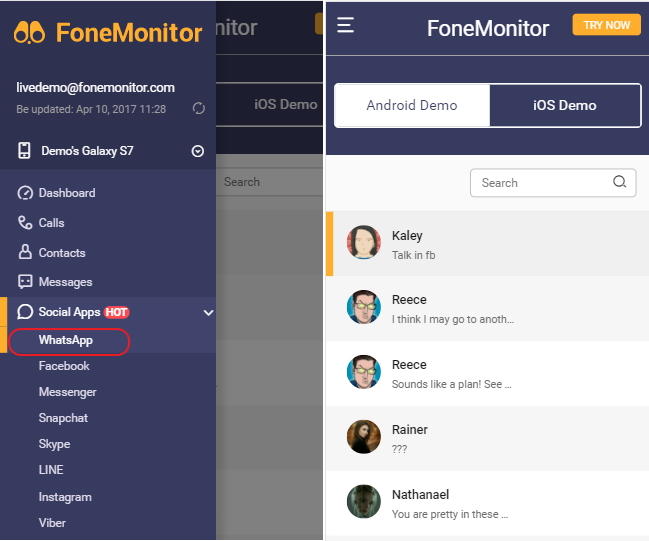Open the Rainer conversation

point(487,438)
